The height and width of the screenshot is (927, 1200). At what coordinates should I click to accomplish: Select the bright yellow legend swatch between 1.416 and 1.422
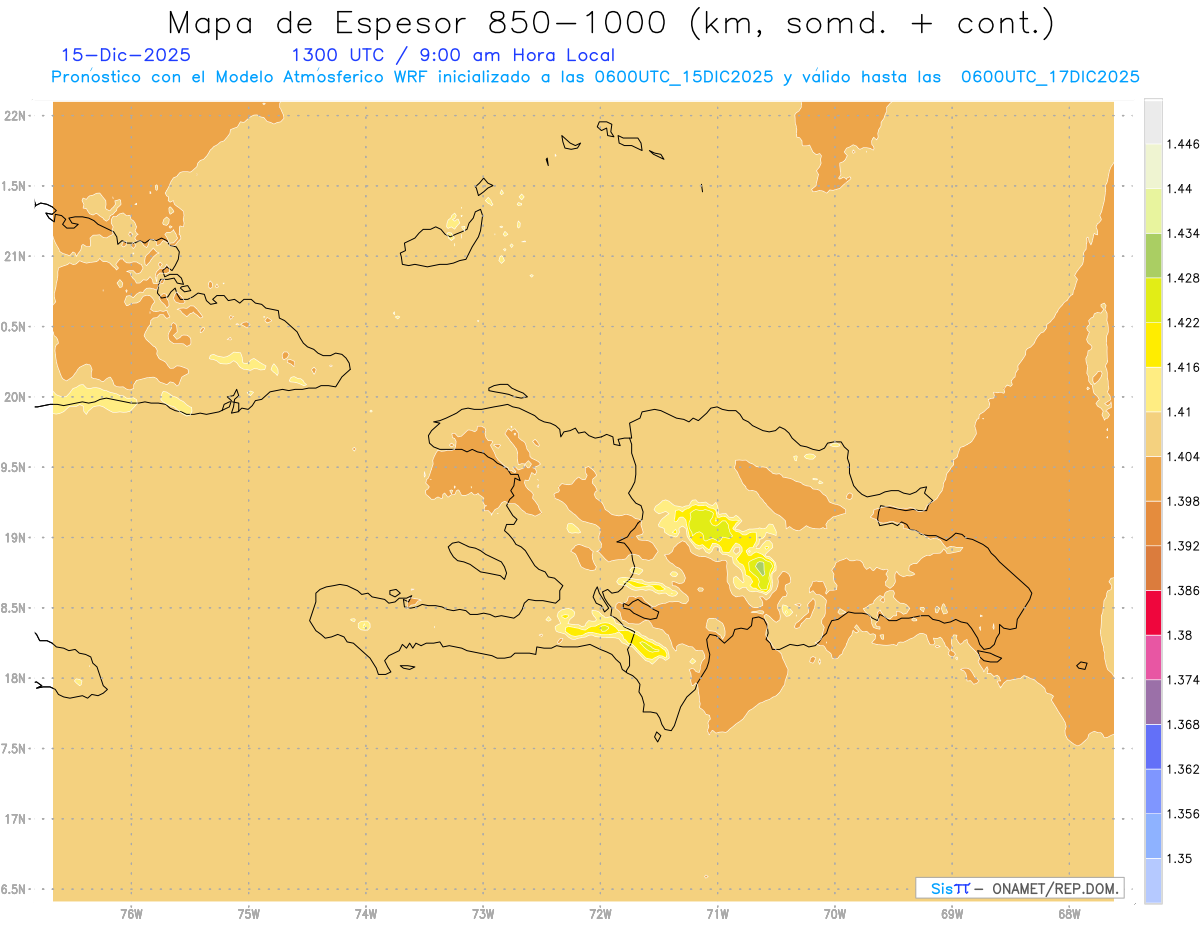point(1153,345)
